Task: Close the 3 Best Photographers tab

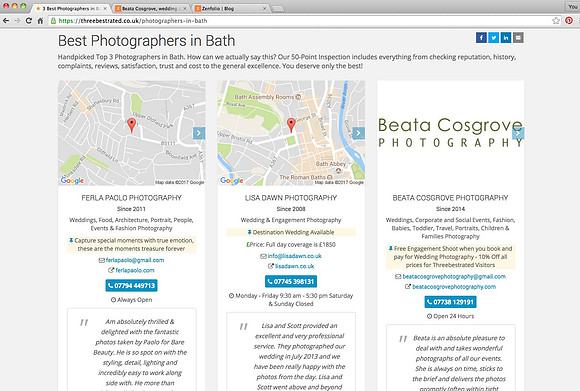Action: (105, 8)
